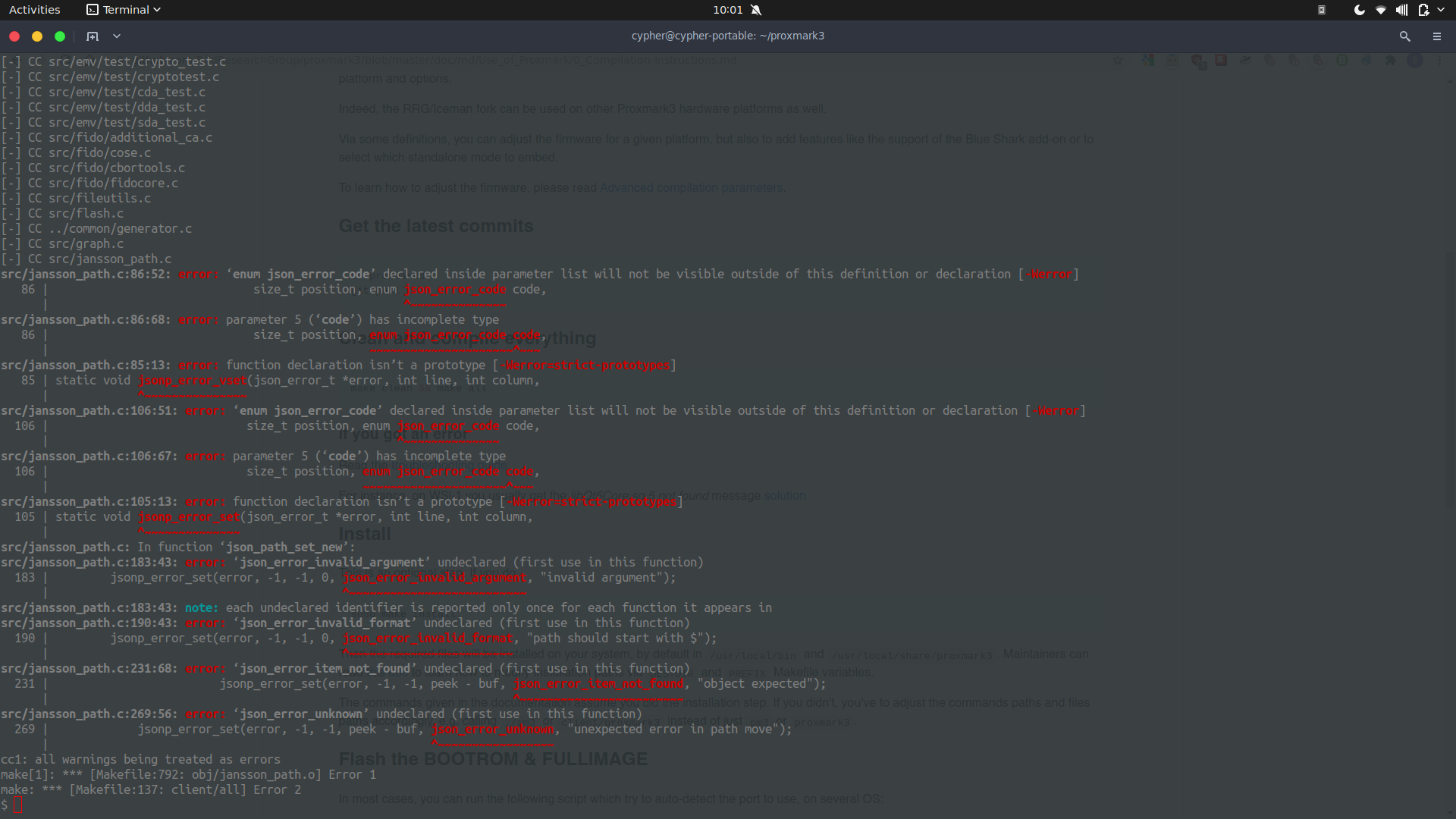
Task: Open the terminal search
Action: pos(1405,36)
